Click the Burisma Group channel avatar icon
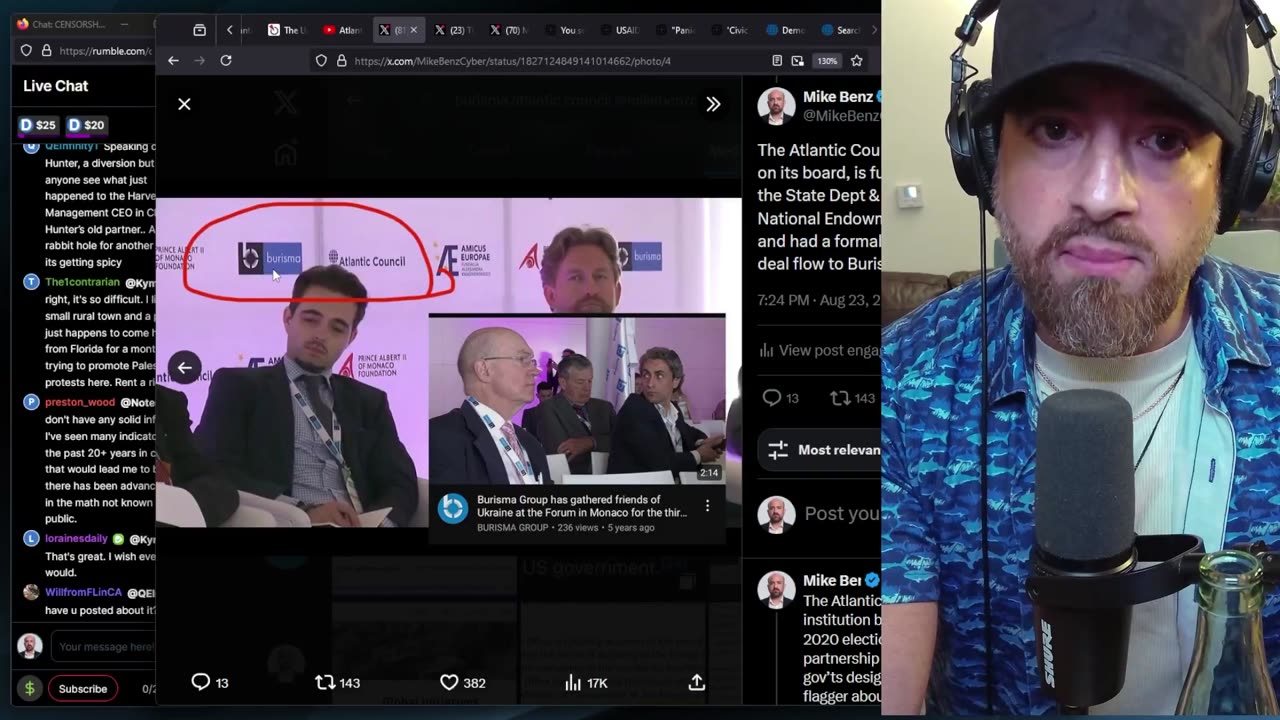This screenshot has width=1280, height=720. point(452,509)
